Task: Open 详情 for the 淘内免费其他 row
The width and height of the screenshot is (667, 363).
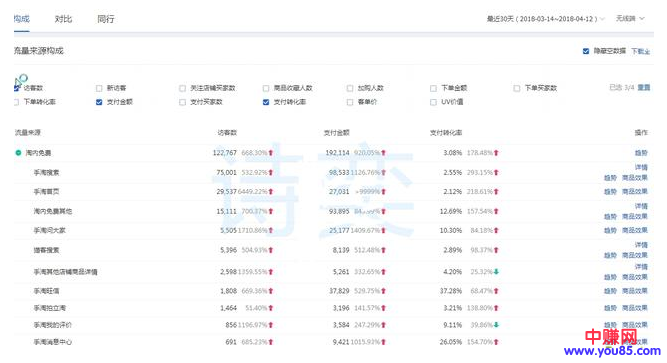Action: click(x=641, y=206)
